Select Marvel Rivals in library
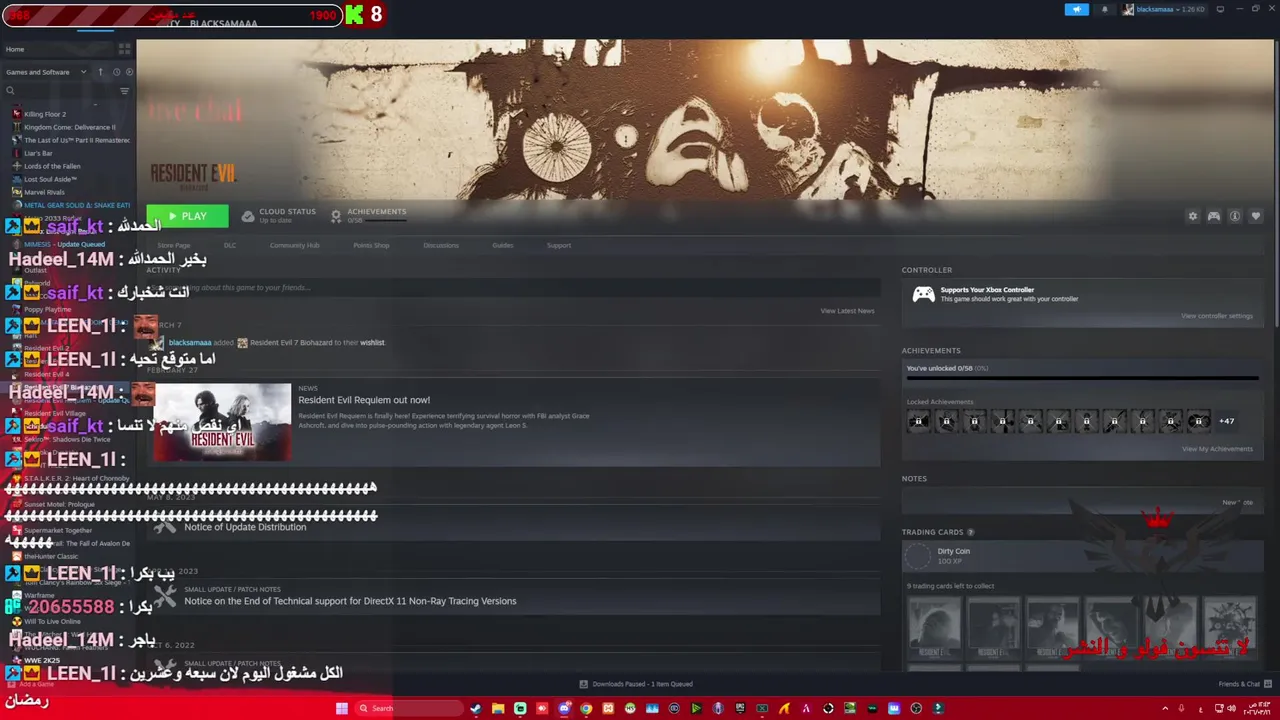Viewport: 1280px width, 720px height. pyautogui.click(x=44, y=192)
